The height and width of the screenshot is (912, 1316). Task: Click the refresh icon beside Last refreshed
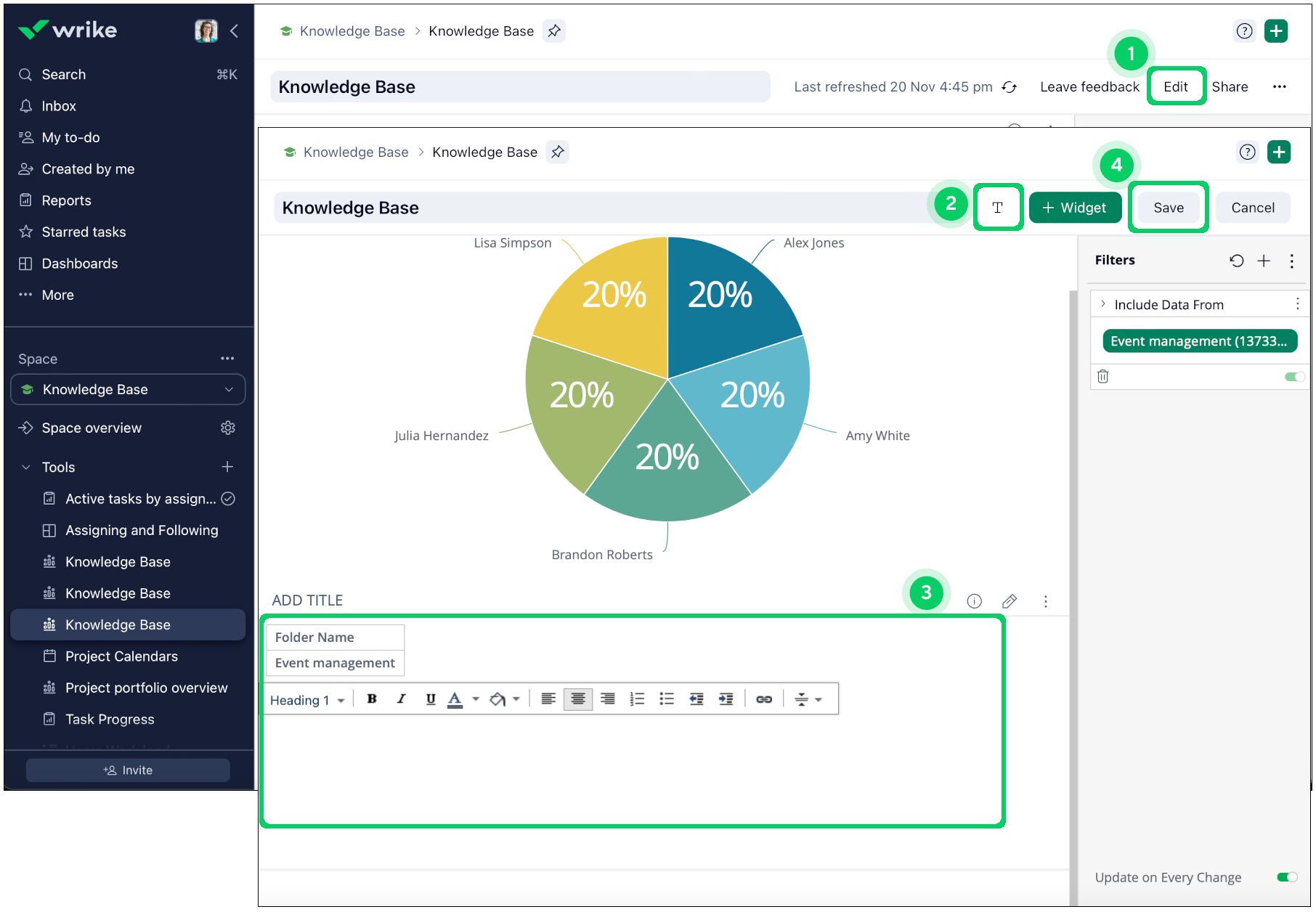1009,87
